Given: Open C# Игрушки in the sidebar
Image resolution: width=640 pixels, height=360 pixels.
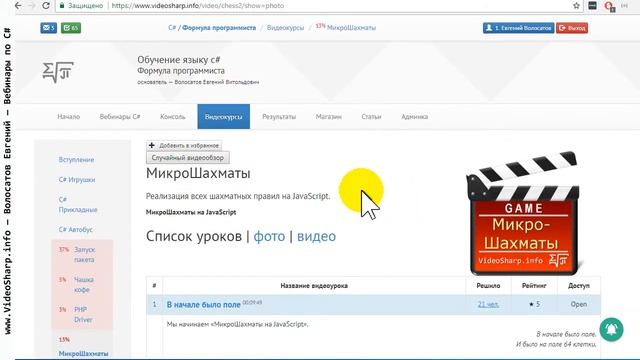Looking at the screenshot, I should (x=77, y=180).
